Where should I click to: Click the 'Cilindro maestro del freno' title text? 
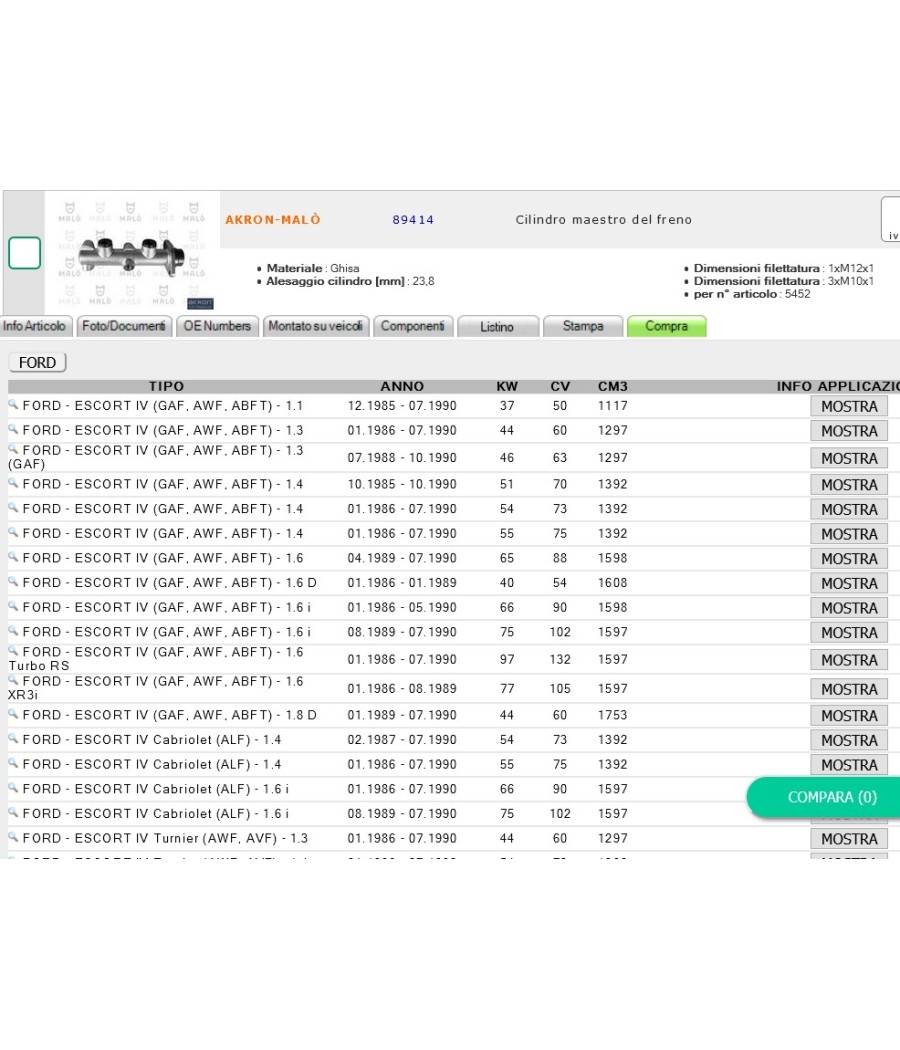pyautogui.click(x=603, y=220)
